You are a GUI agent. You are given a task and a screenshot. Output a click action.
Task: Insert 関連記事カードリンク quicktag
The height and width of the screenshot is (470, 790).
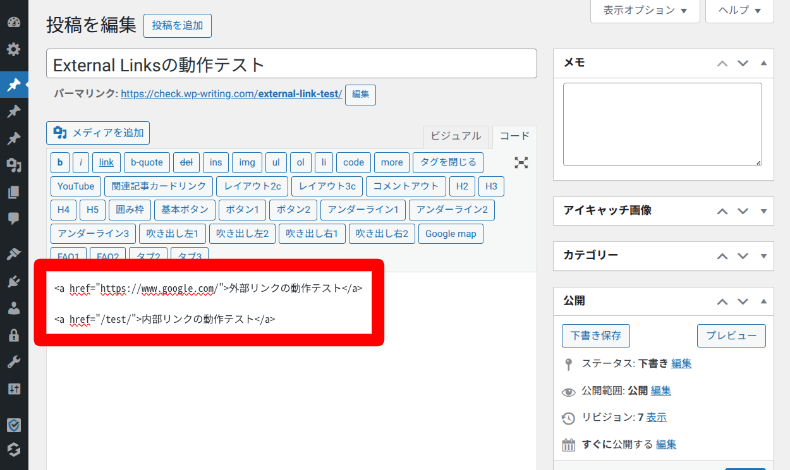[159, 186]
